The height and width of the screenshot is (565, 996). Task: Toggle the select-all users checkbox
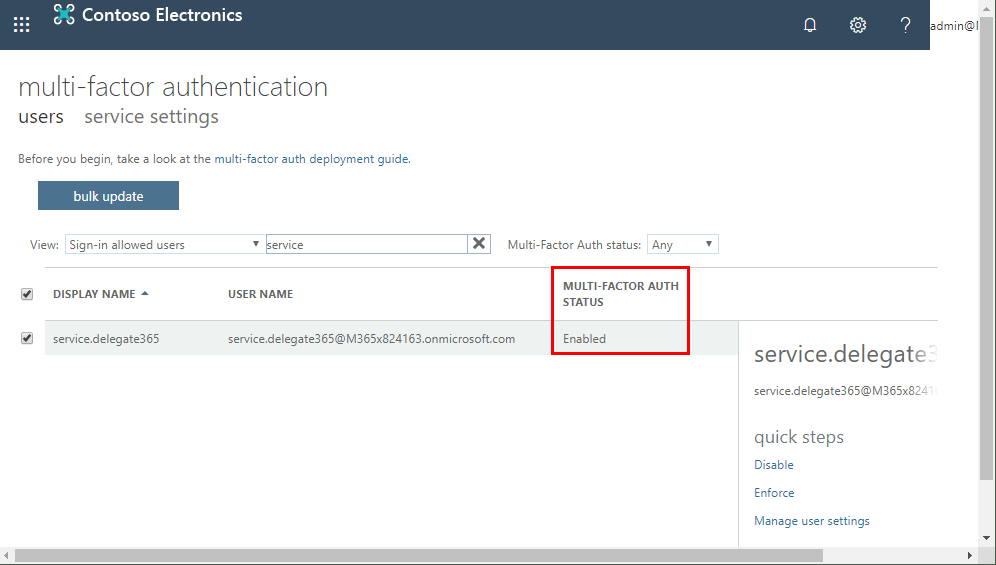pos(27,294)
